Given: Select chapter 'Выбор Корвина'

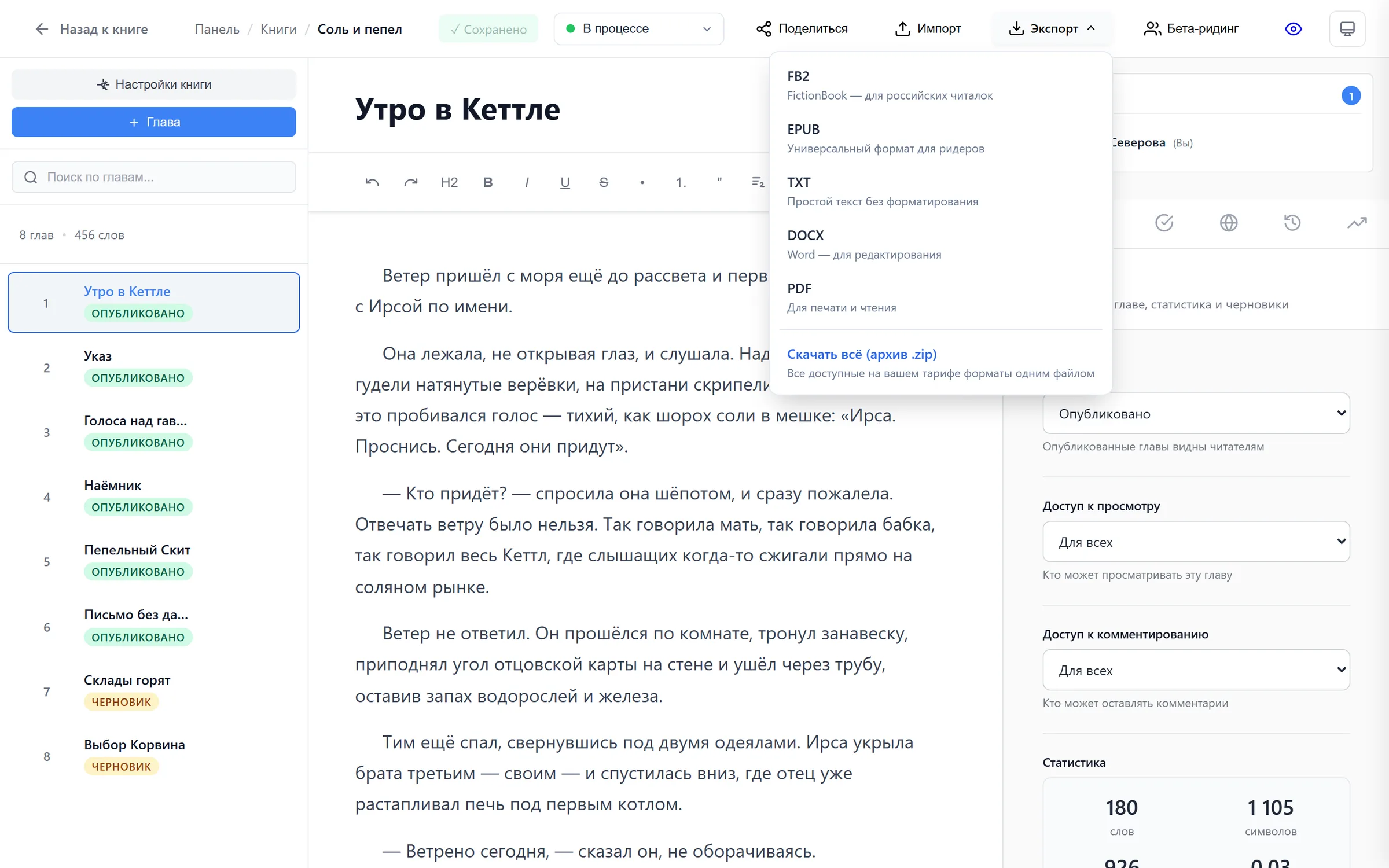Looking at the screenshot, I should tap(153, 756).
